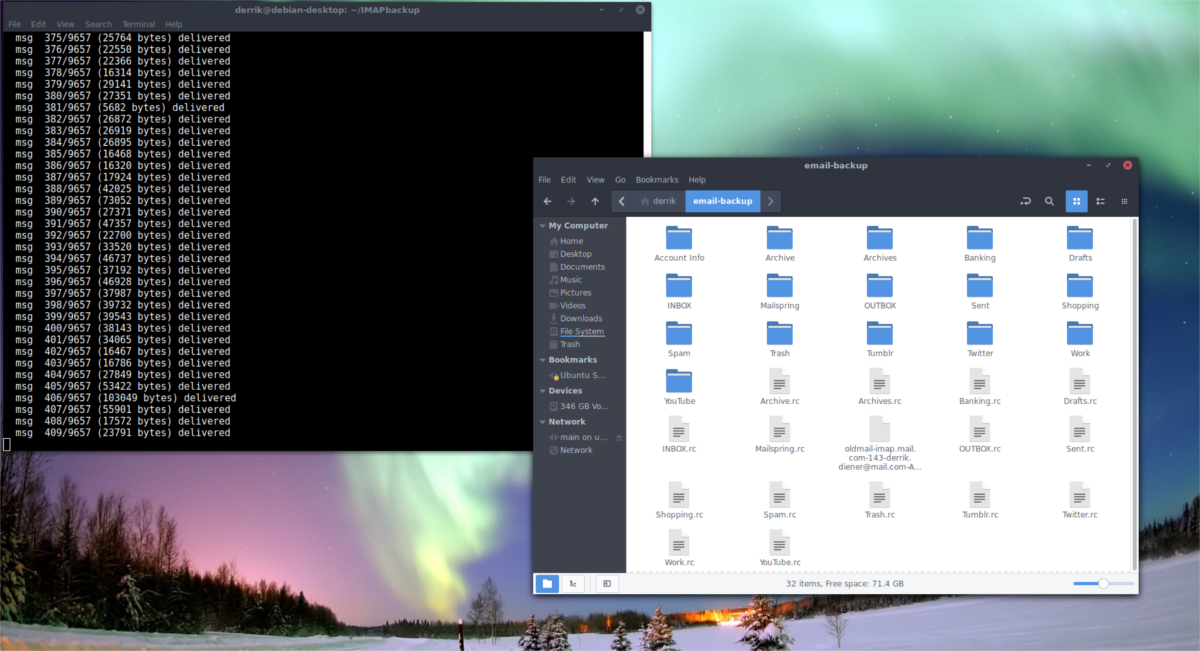Switch to compact list view
1200x651 pixels.
(1124, 201)
